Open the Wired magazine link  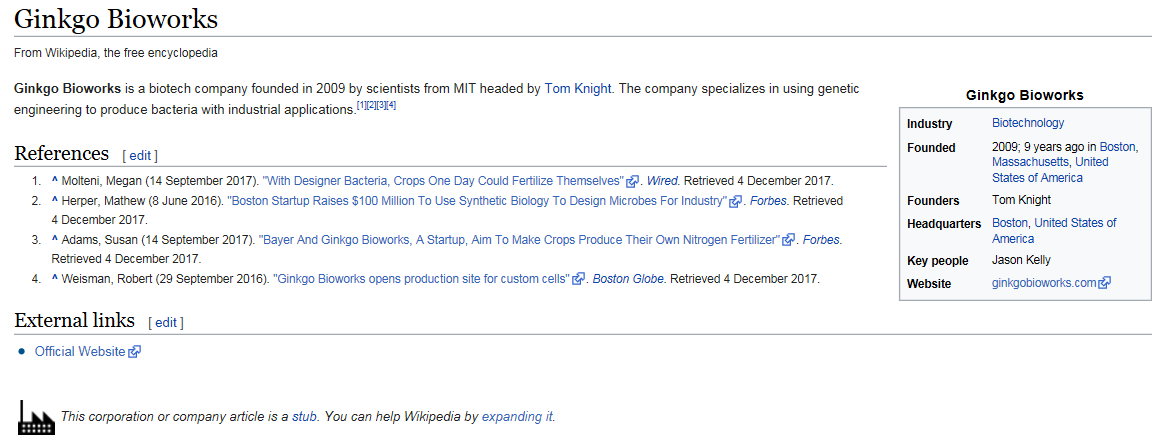tap(662, 181)
